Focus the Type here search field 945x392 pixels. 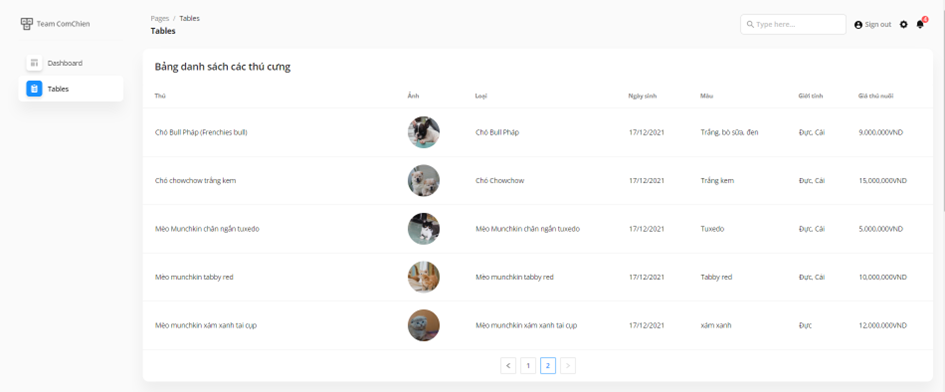point(793,24)
